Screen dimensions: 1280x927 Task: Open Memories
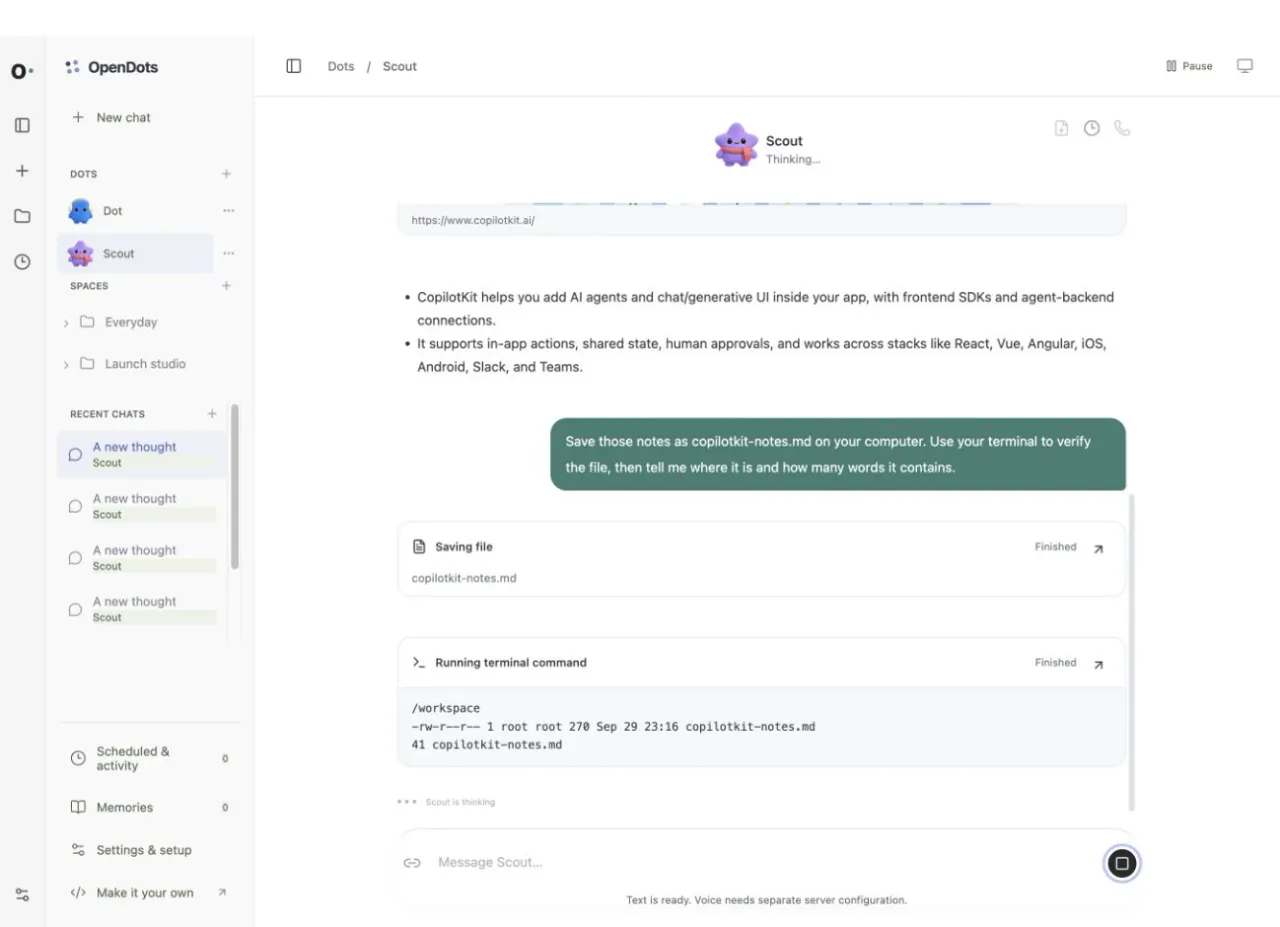click(x=149, y=808)
